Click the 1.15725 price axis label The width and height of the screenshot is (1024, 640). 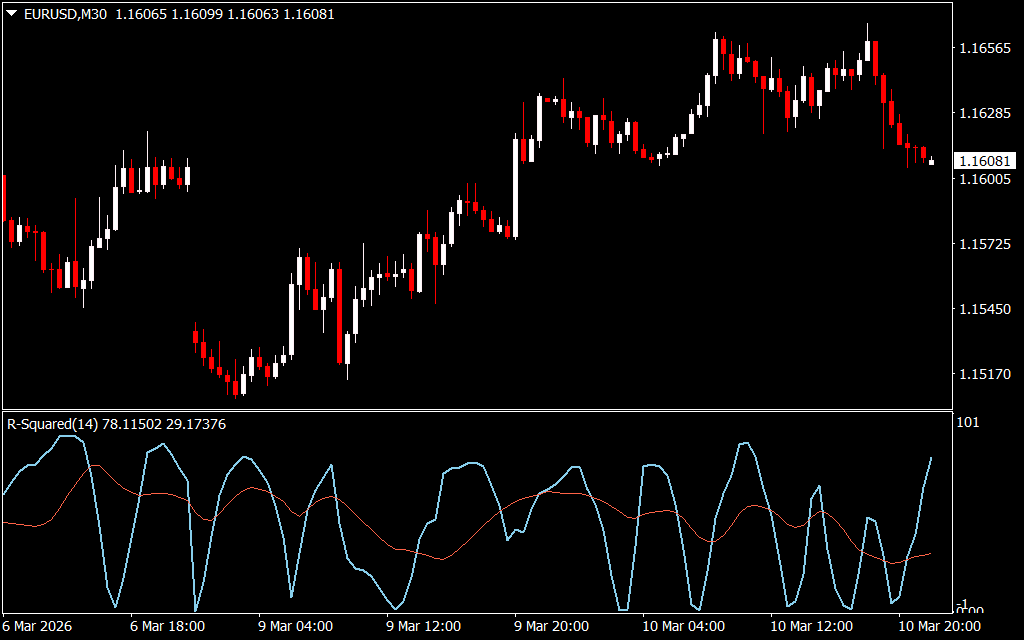click(985, 244)
